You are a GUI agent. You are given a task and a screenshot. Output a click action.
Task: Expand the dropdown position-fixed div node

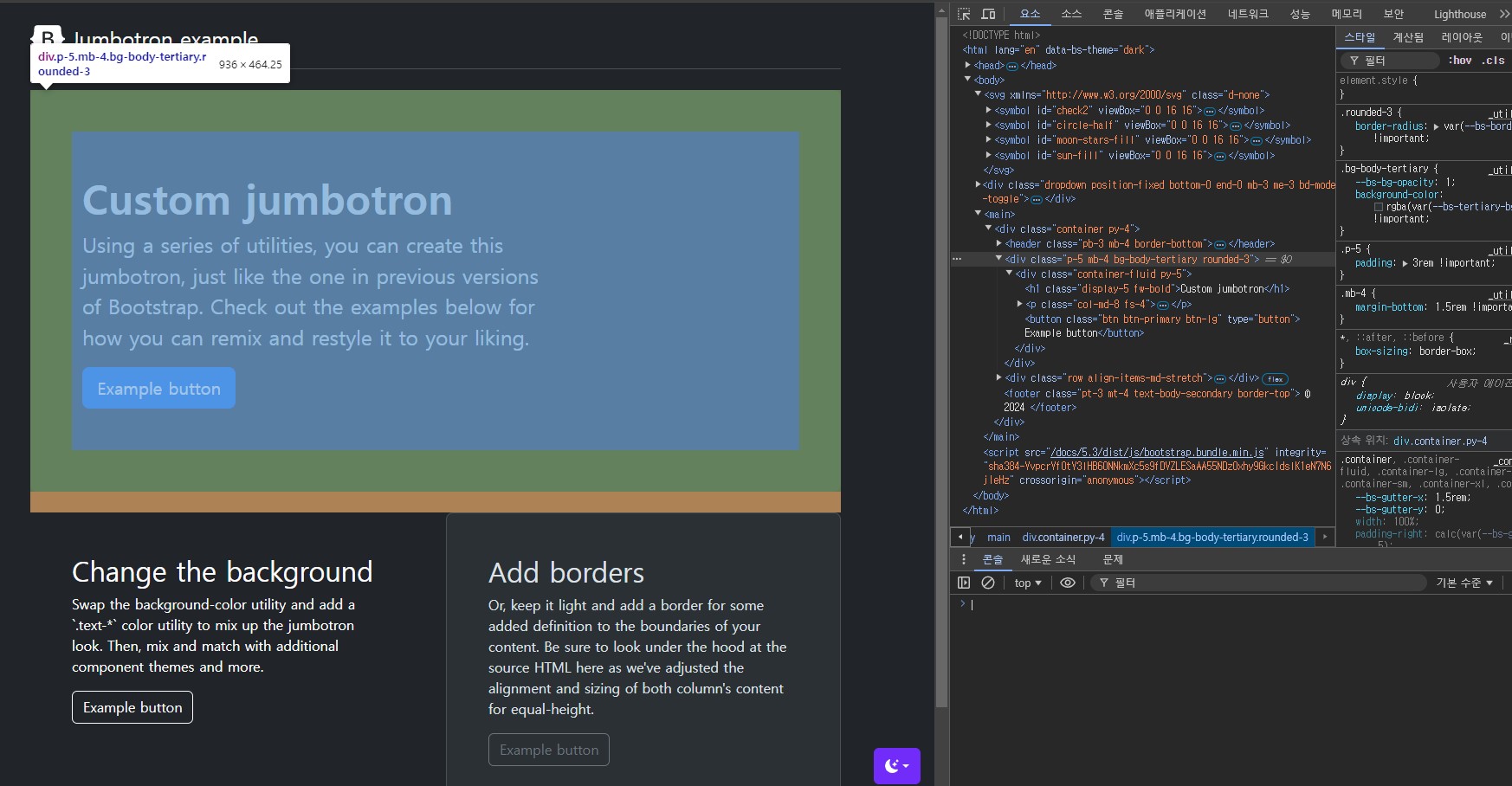click(979, 184)
